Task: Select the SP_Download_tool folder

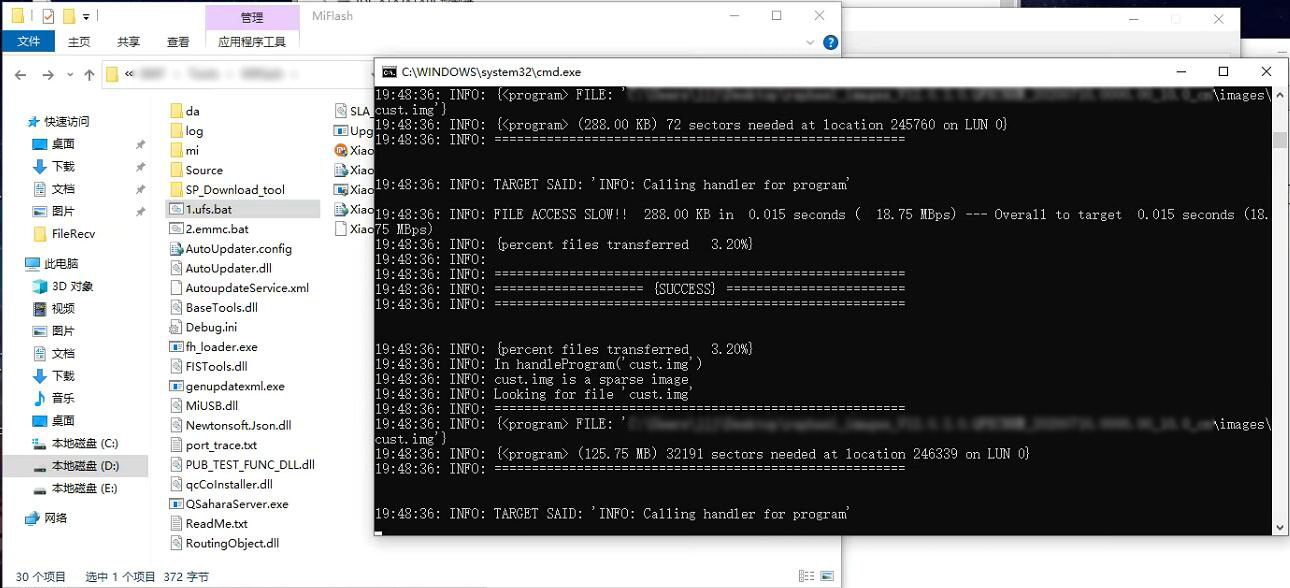Action: click(235, 190)
